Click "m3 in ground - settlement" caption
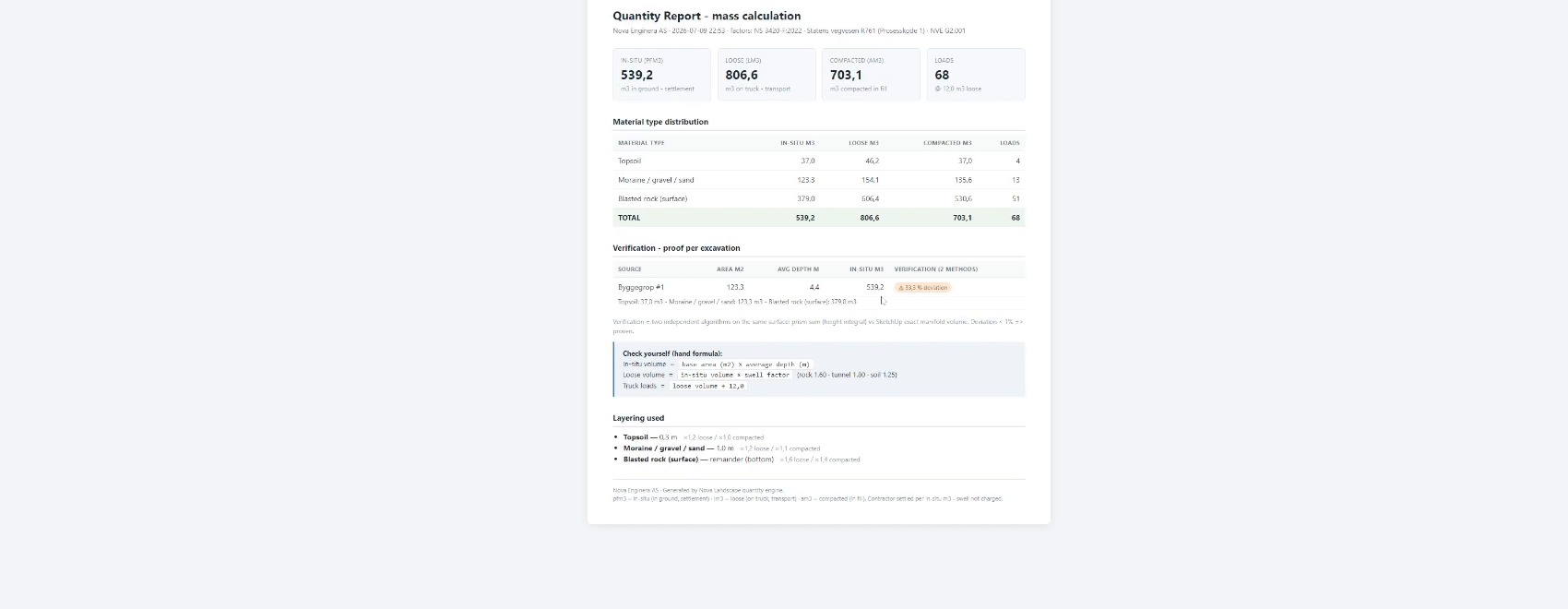 657,90
